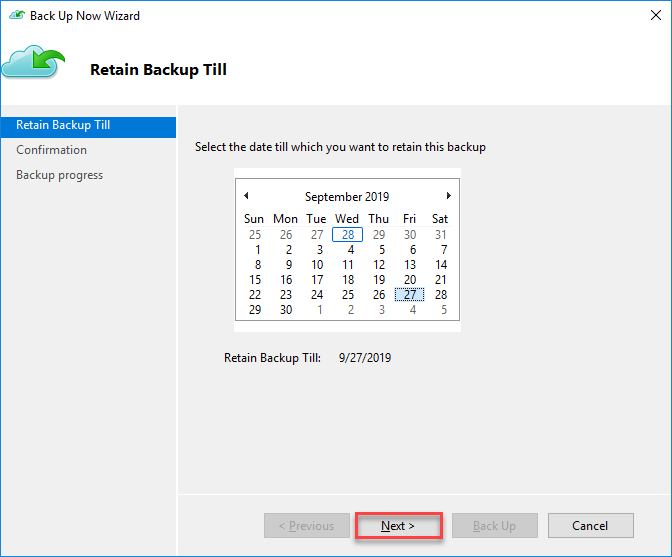Pick October 5 in trailing dates
Image resolution: width=672 pixels, height=557 pixels.
(441, 310)
